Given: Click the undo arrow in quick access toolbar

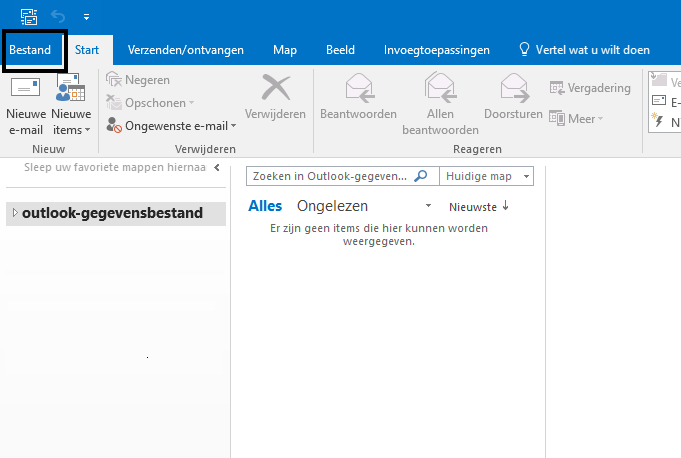Looking at the screenshot, I should [59, 16].
